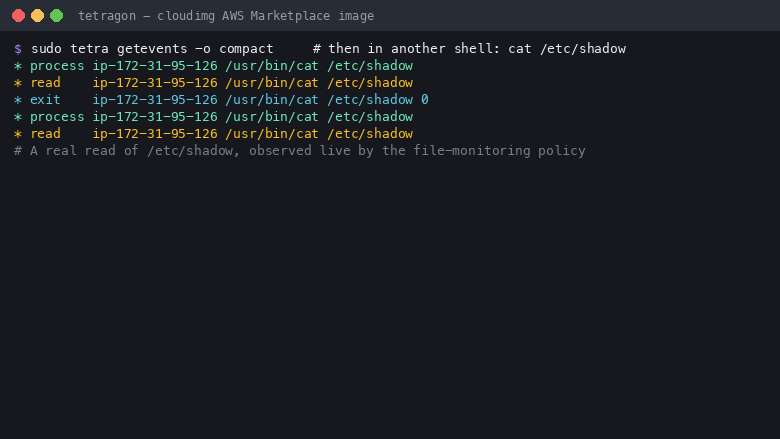The height and width of the screenshot is (439, 780).
Task: Click the first orange 'read' keyword
Action: [45, 83]
